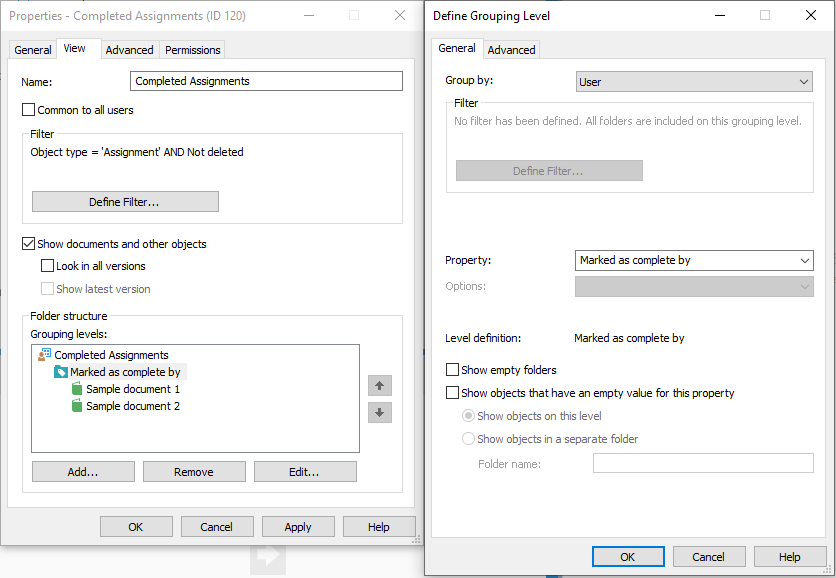The image size is (836, 578).
Task: Click Define Filter button in Properties window
Action: 125,202
